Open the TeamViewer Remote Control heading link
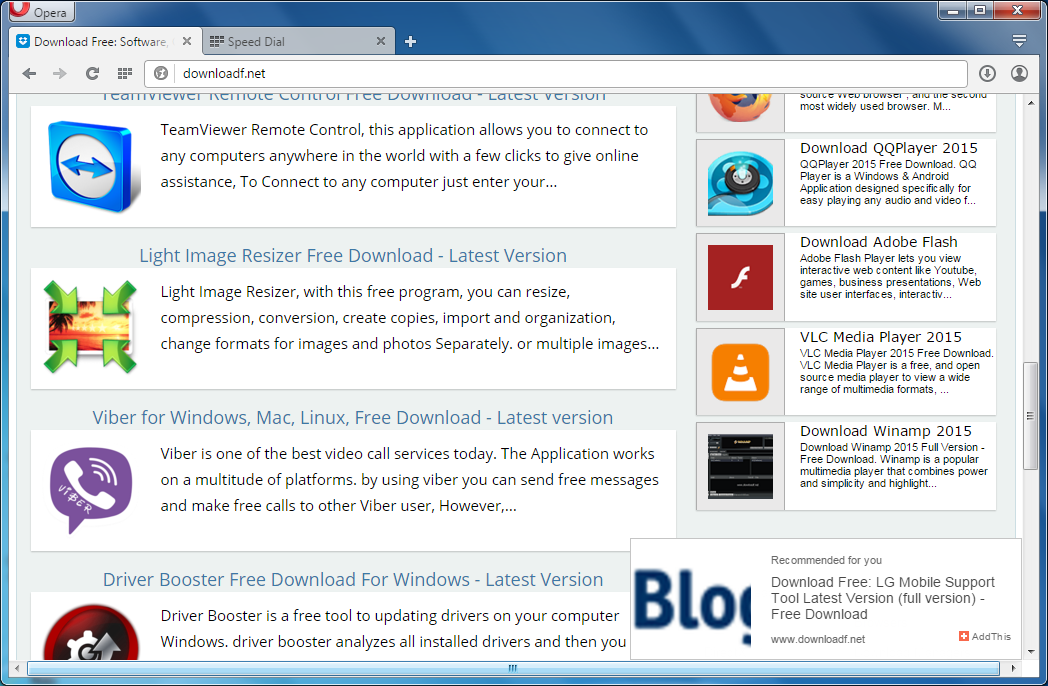Screen dimensions: 1048x686 353,97
